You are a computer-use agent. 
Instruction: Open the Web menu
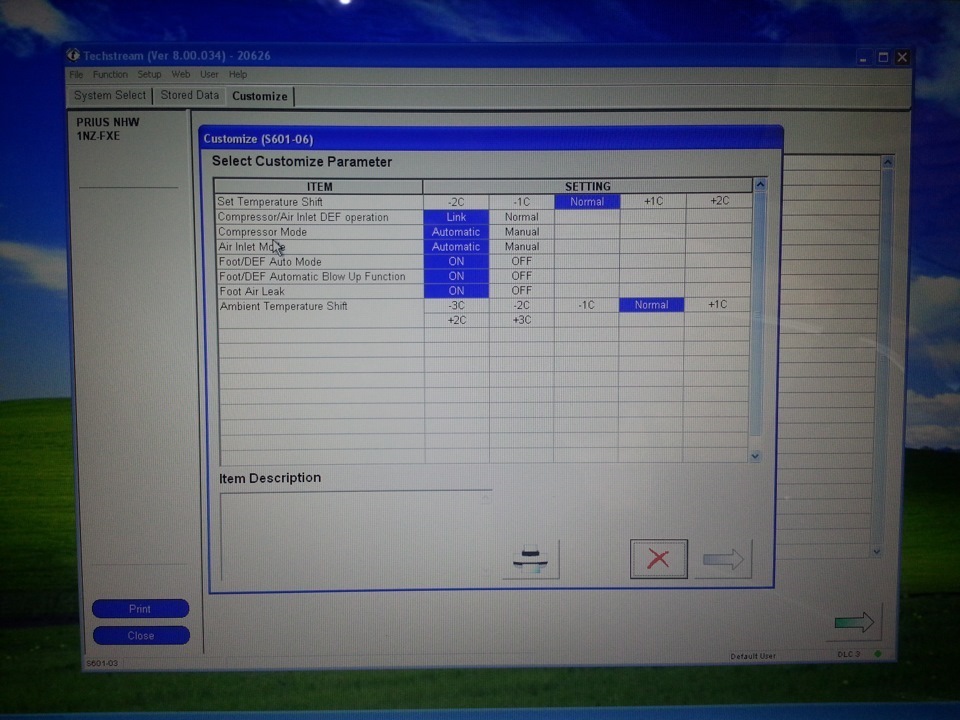pos(181,75)
